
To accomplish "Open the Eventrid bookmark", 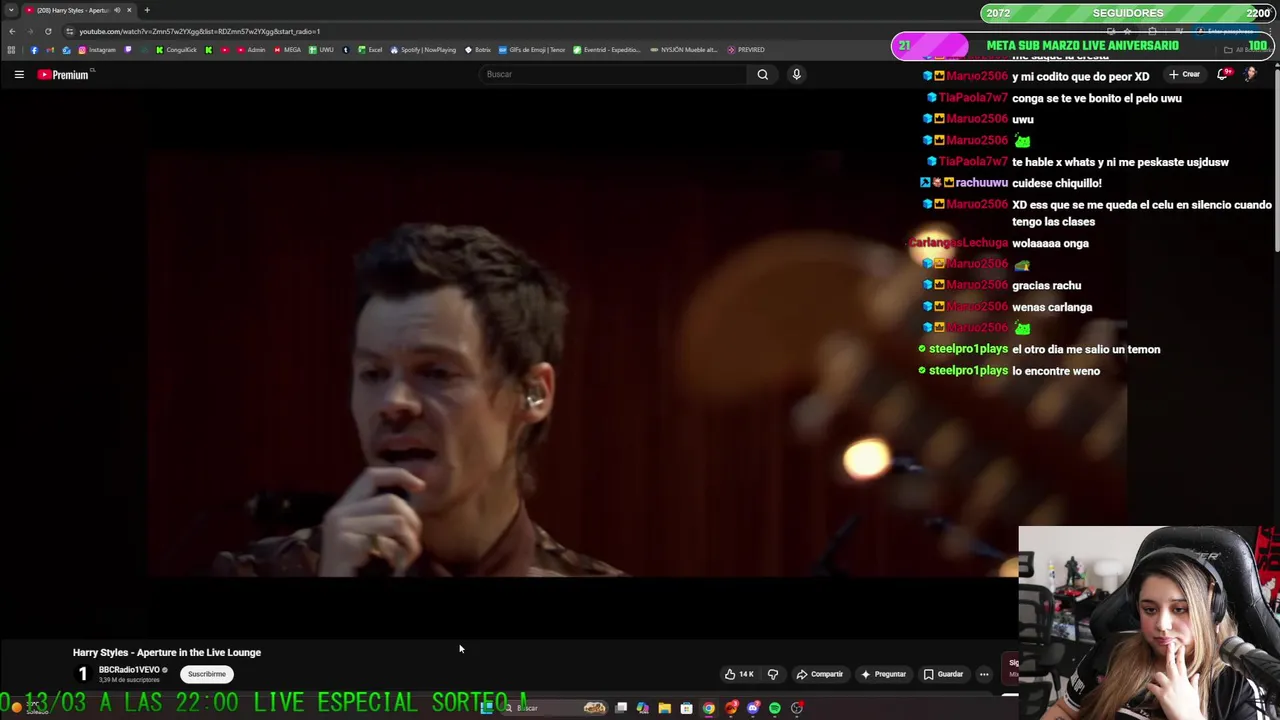I will coord(607,50).
